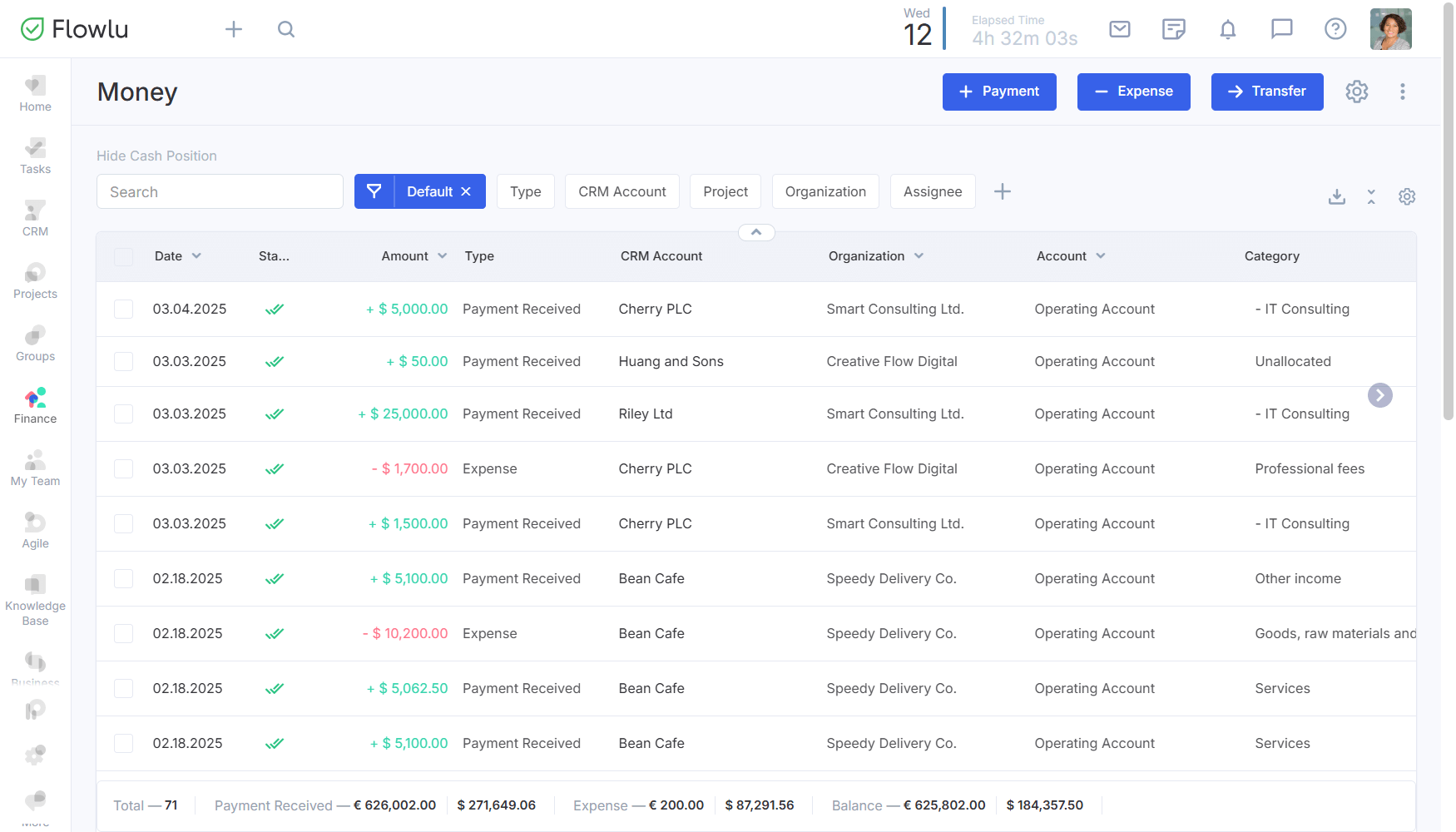
Task: Select the Huang and Sons row checkbox
Action: 123,361
